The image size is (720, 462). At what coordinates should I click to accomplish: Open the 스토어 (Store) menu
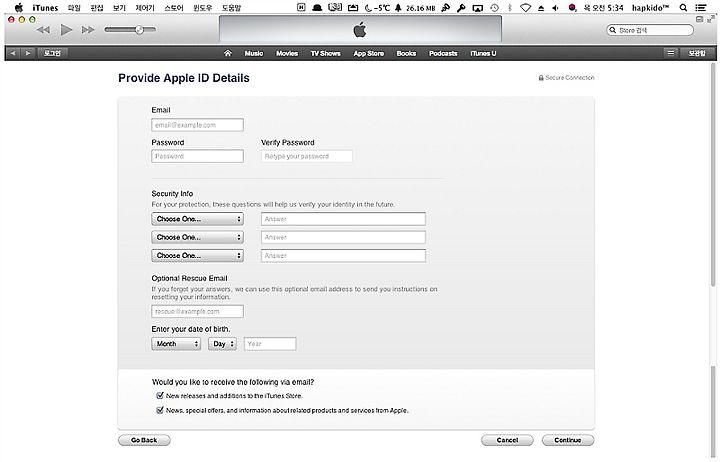[174, 8]
